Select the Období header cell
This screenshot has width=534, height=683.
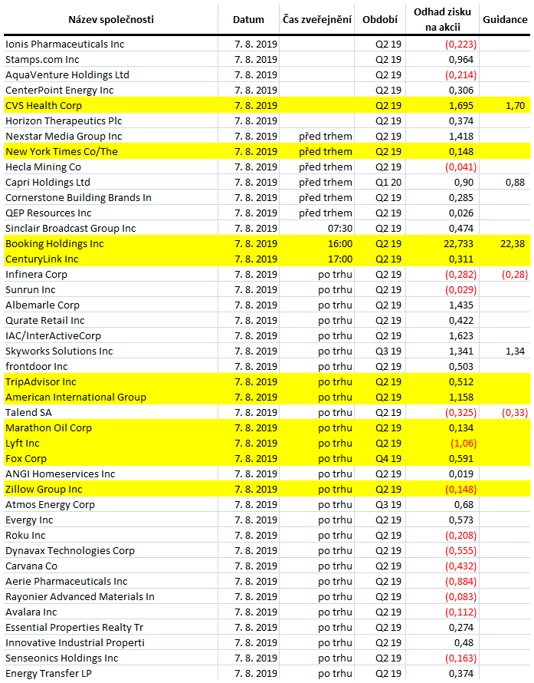tap(380, 20)
